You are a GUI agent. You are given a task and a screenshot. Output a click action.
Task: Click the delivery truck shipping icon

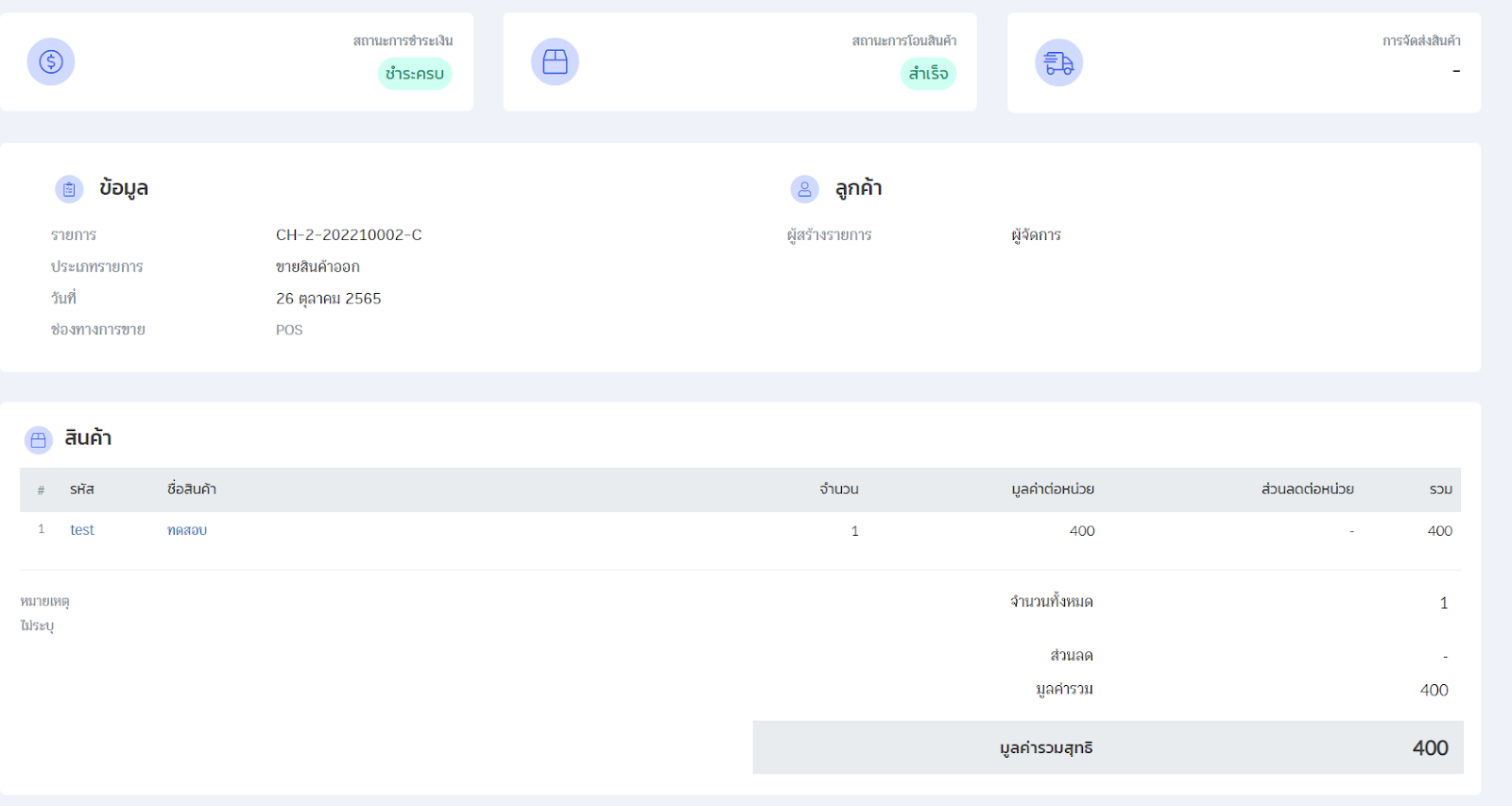point(1058,62)
